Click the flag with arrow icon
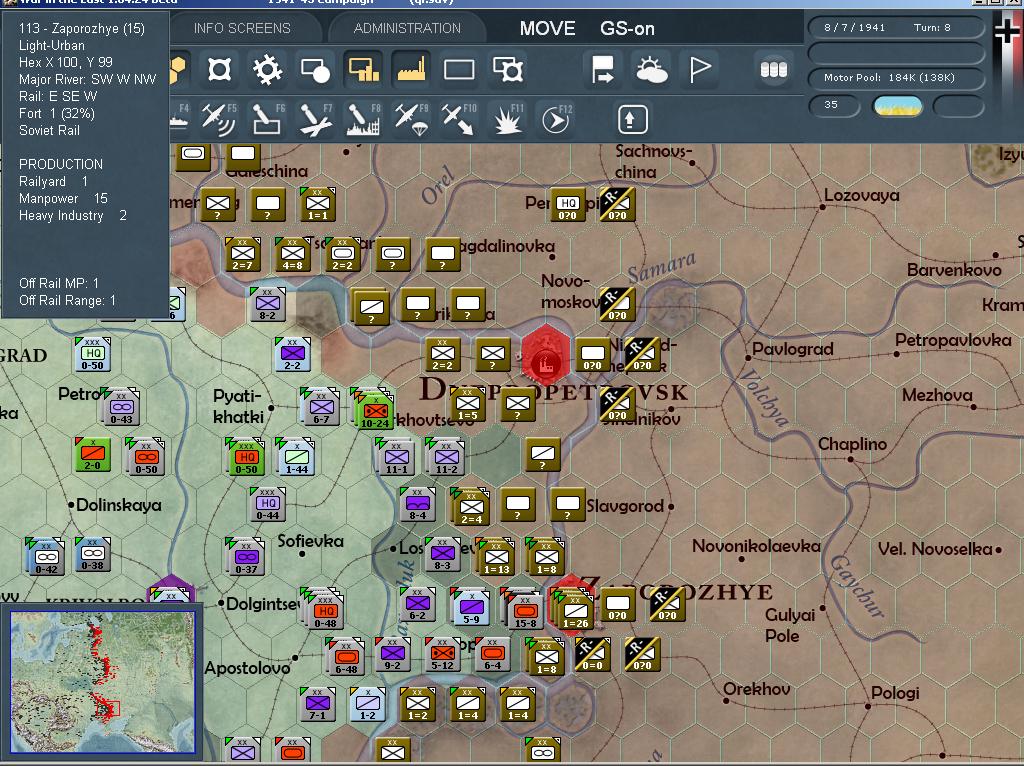Screen dimensions: 1024x766 [x=603, y=69]
